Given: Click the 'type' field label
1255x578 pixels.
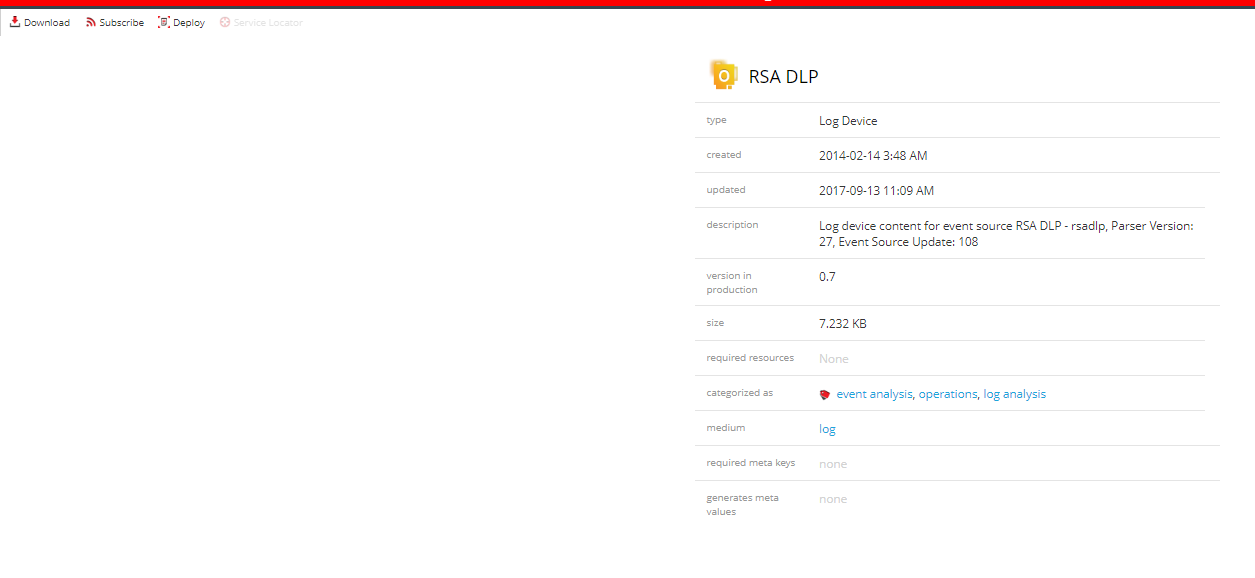Looking at the screenshot, I should point(716,120).
